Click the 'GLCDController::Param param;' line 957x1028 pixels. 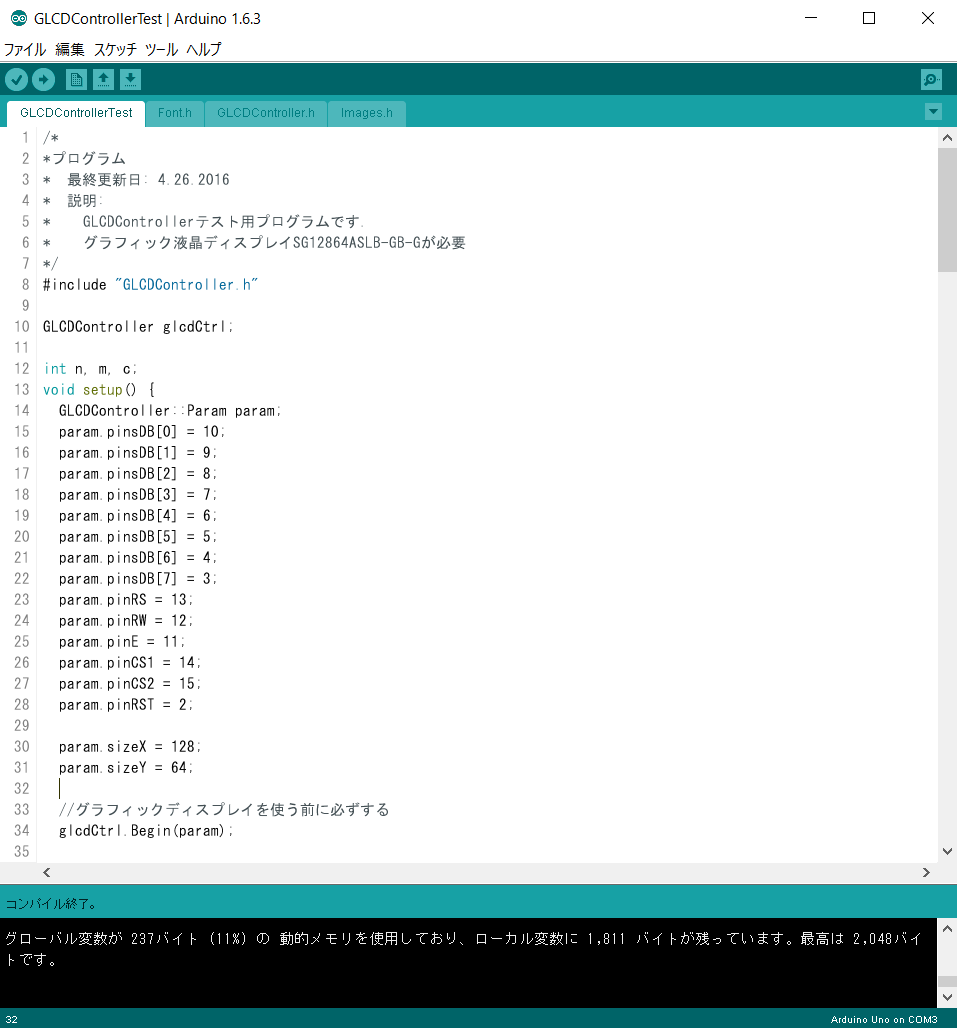(x=170, y=410)
